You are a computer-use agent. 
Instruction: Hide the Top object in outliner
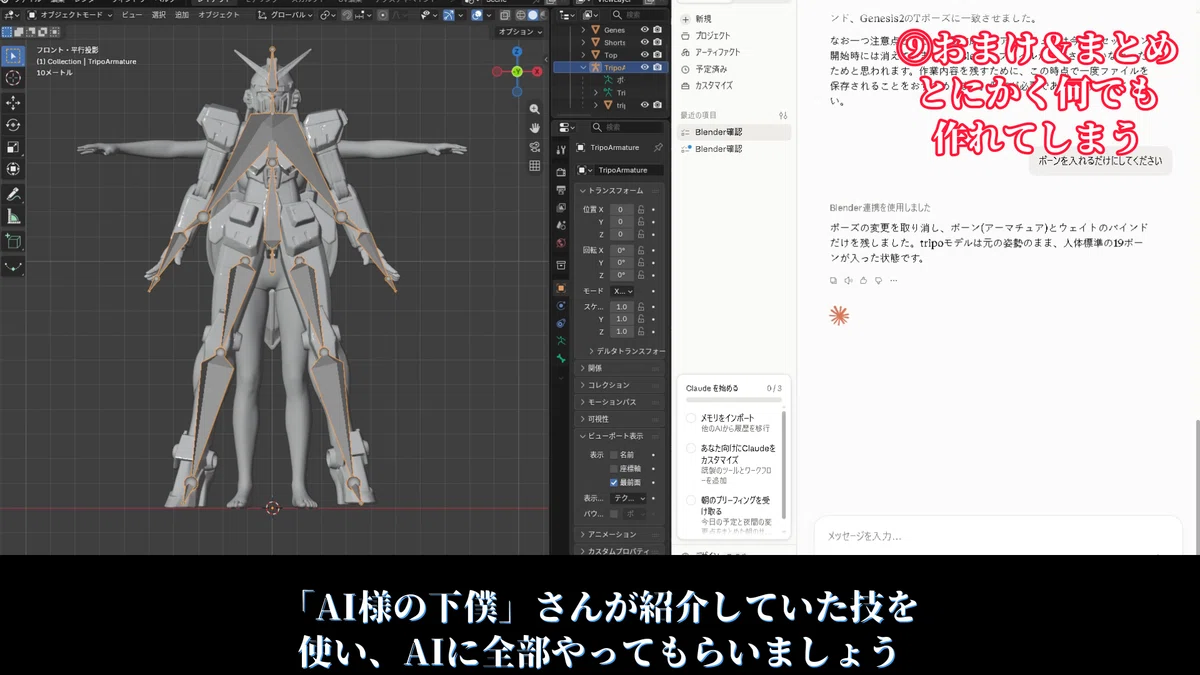645,55
